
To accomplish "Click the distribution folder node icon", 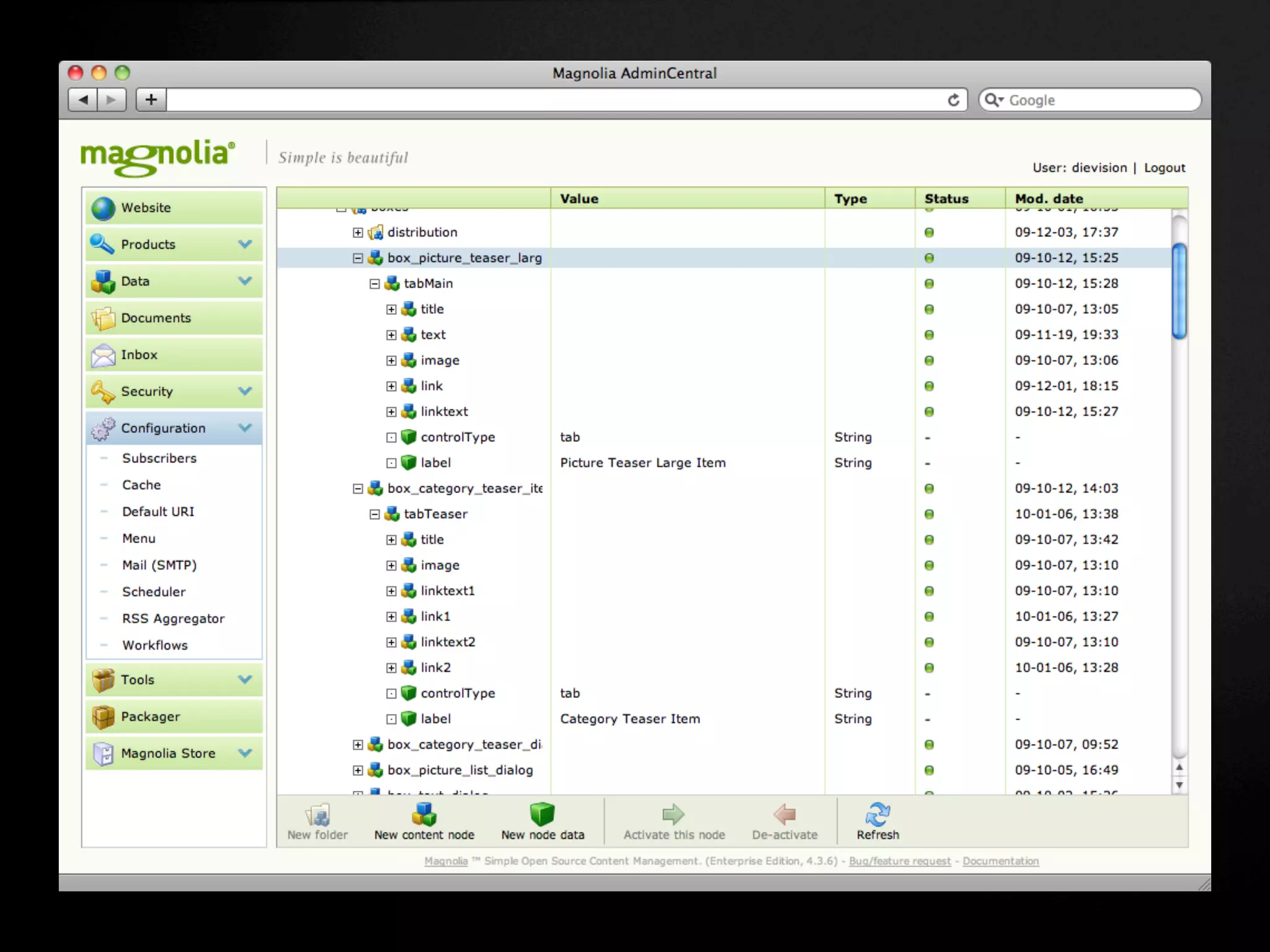I will [375, 232].
